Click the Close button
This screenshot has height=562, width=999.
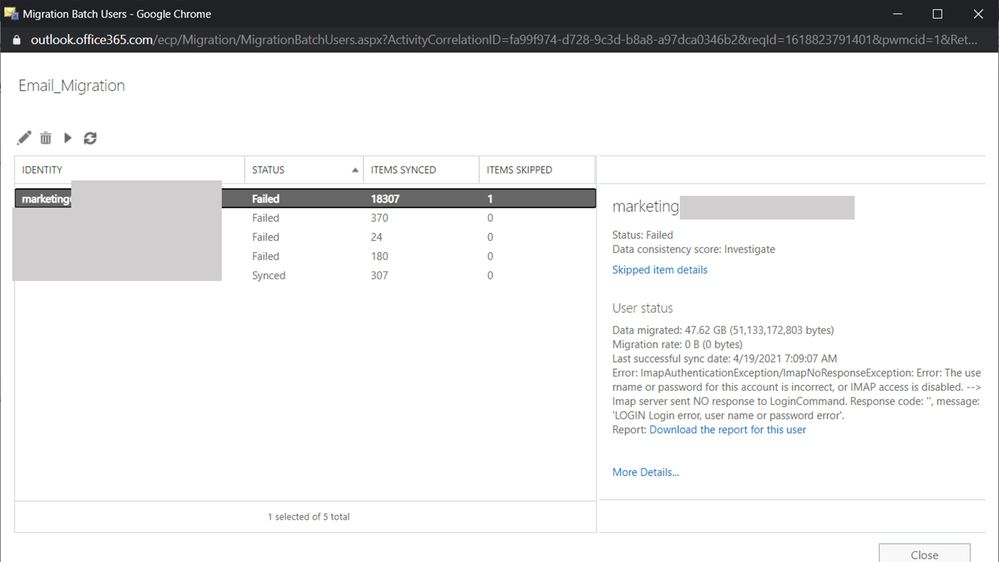(x=924, y=552)
